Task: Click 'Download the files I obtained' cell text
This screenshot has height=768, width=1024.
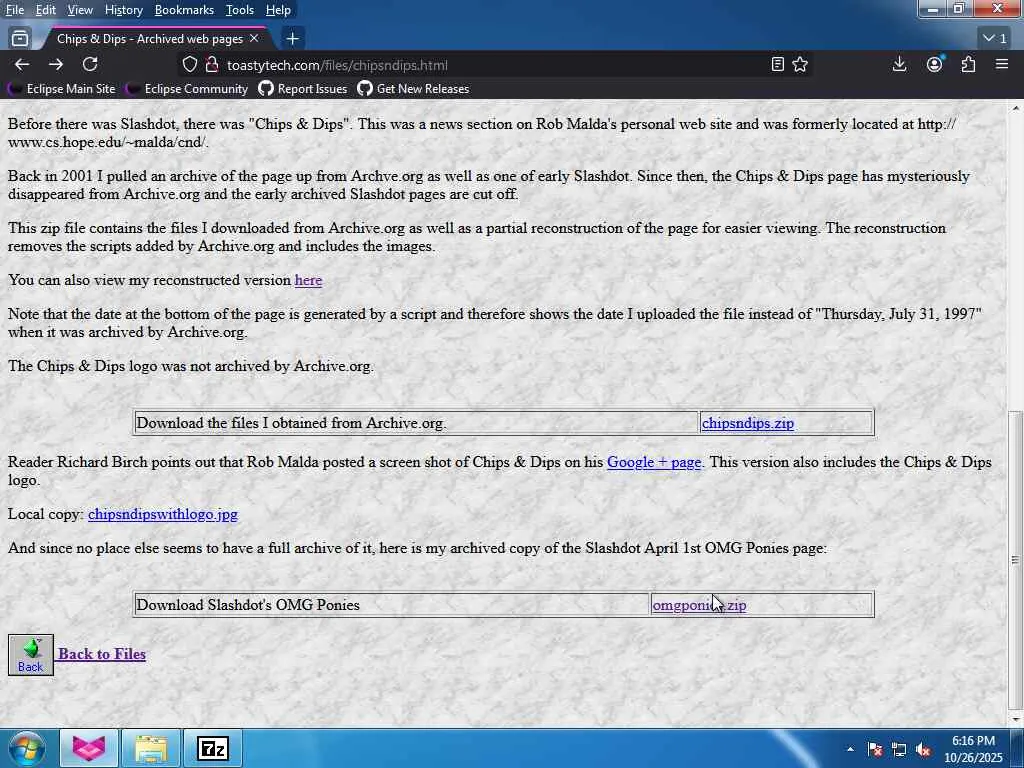Action: [291, 423]
